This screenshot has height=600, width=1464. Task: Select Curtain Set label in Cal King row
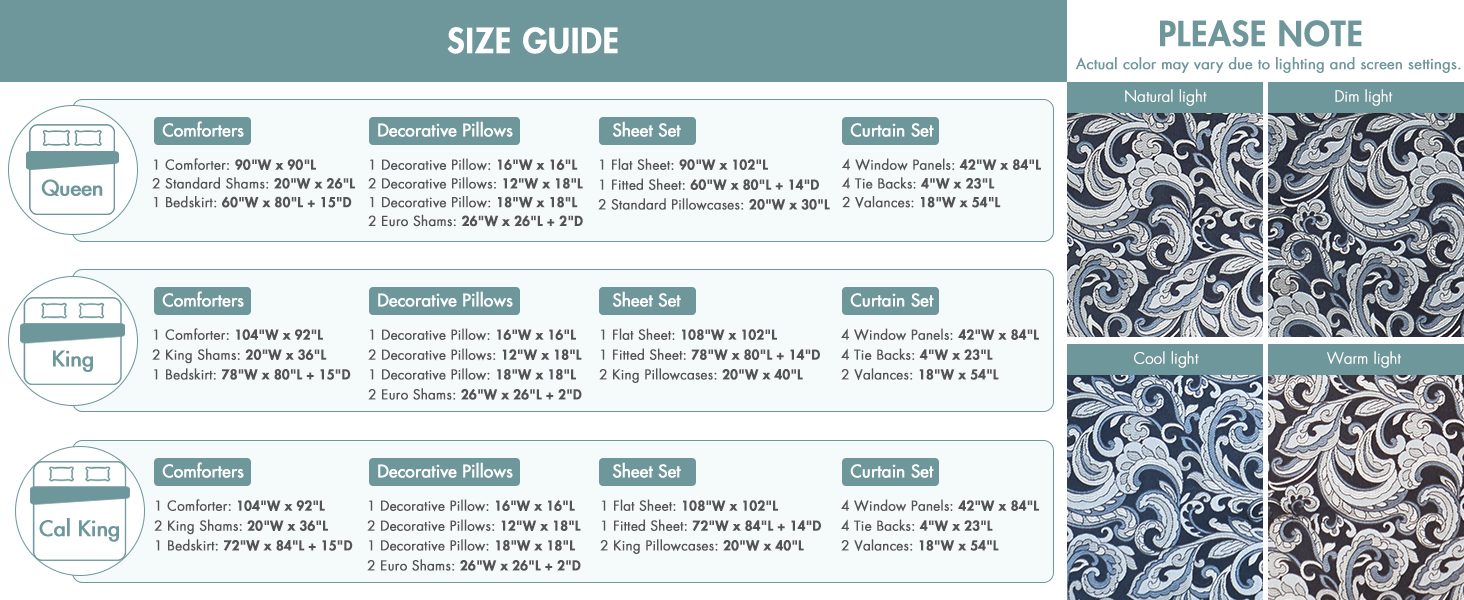coord(891,472)
